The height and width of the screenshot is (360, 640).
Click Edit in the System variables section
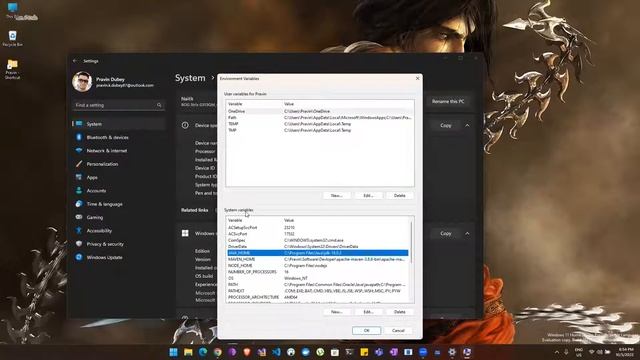368,312
